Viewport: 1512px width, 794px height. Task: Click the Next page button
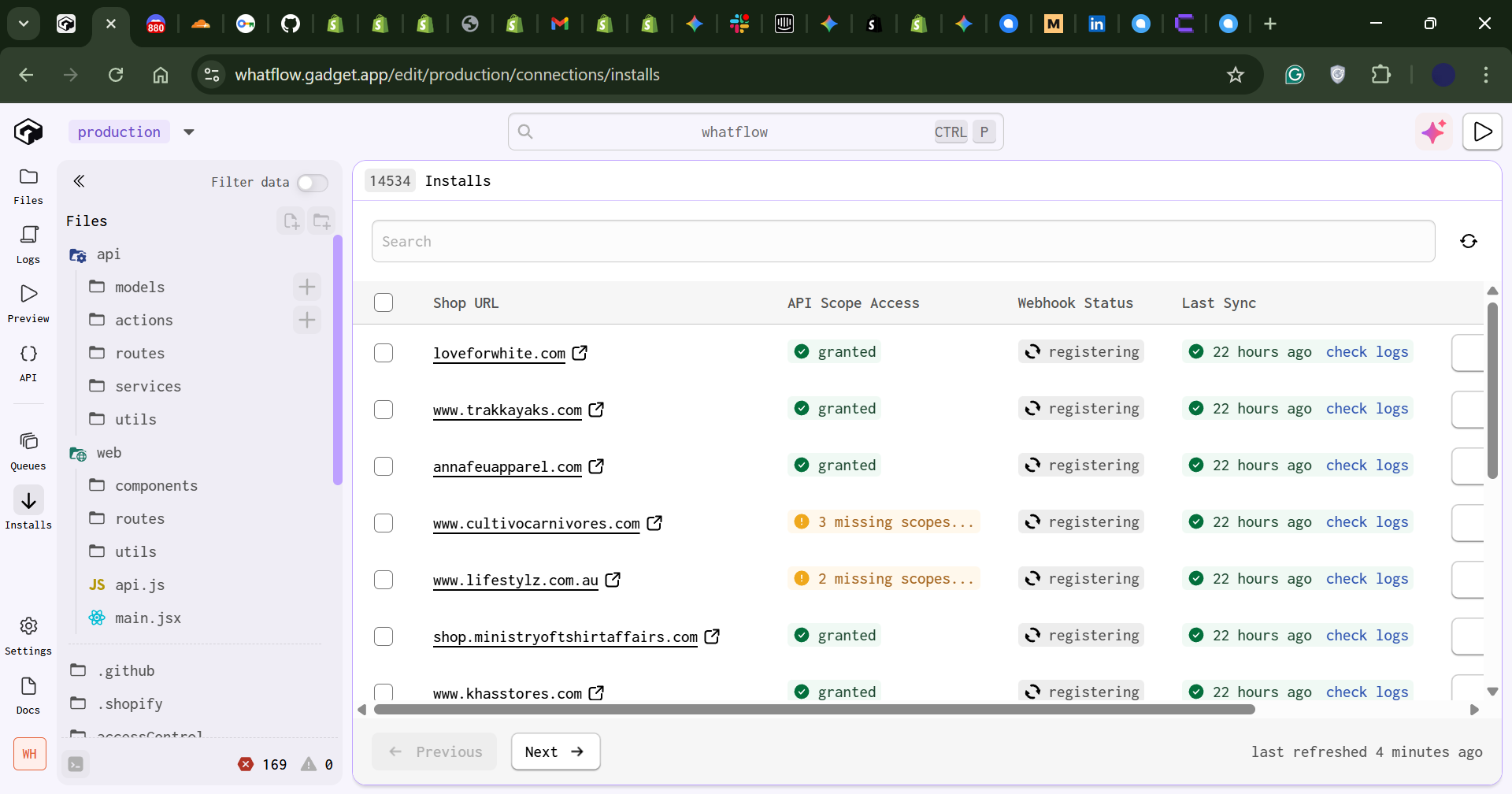[x=556, y=751]
